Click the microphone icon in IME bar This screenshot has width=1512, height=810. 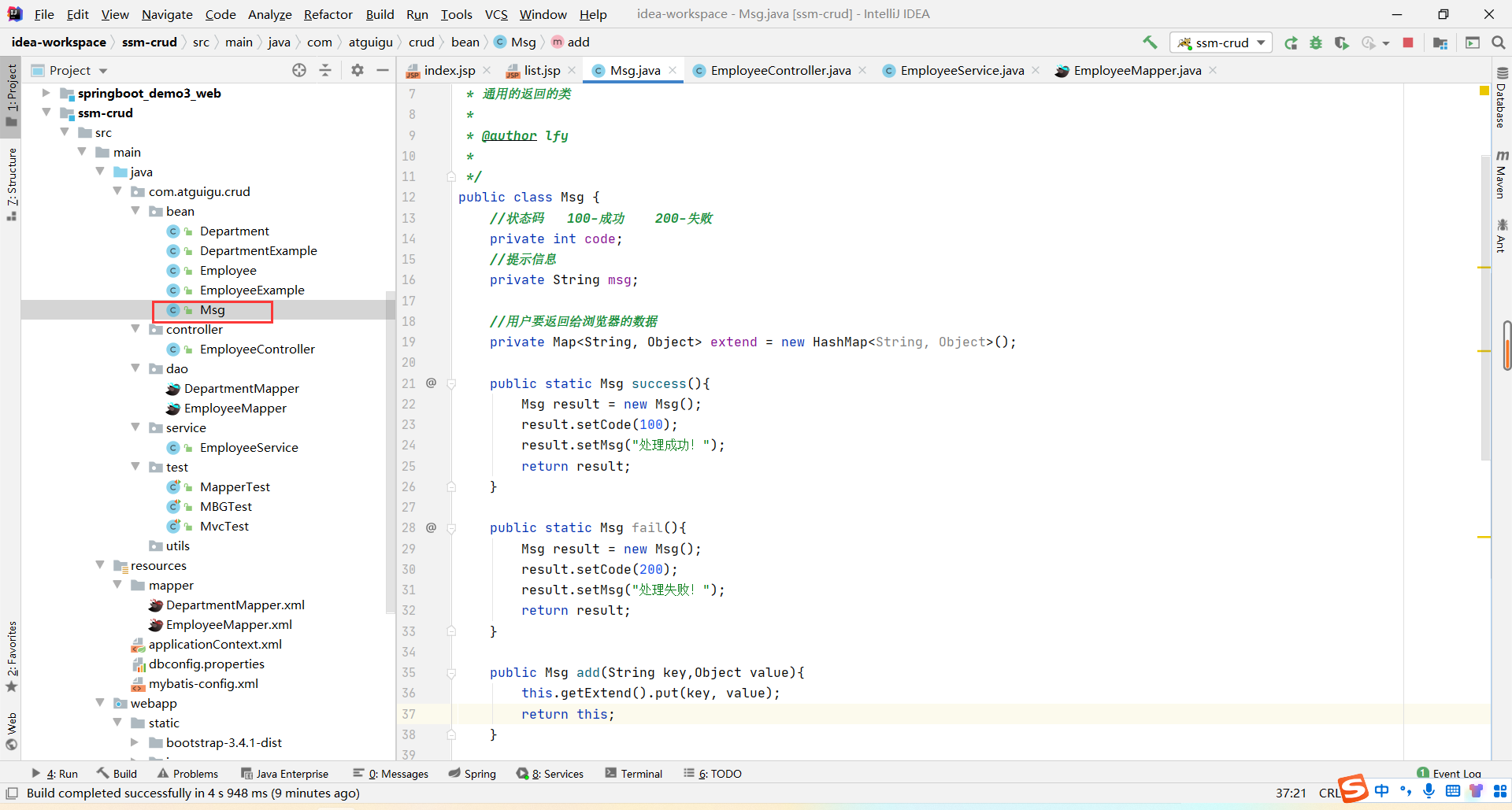coord(1429,790)
